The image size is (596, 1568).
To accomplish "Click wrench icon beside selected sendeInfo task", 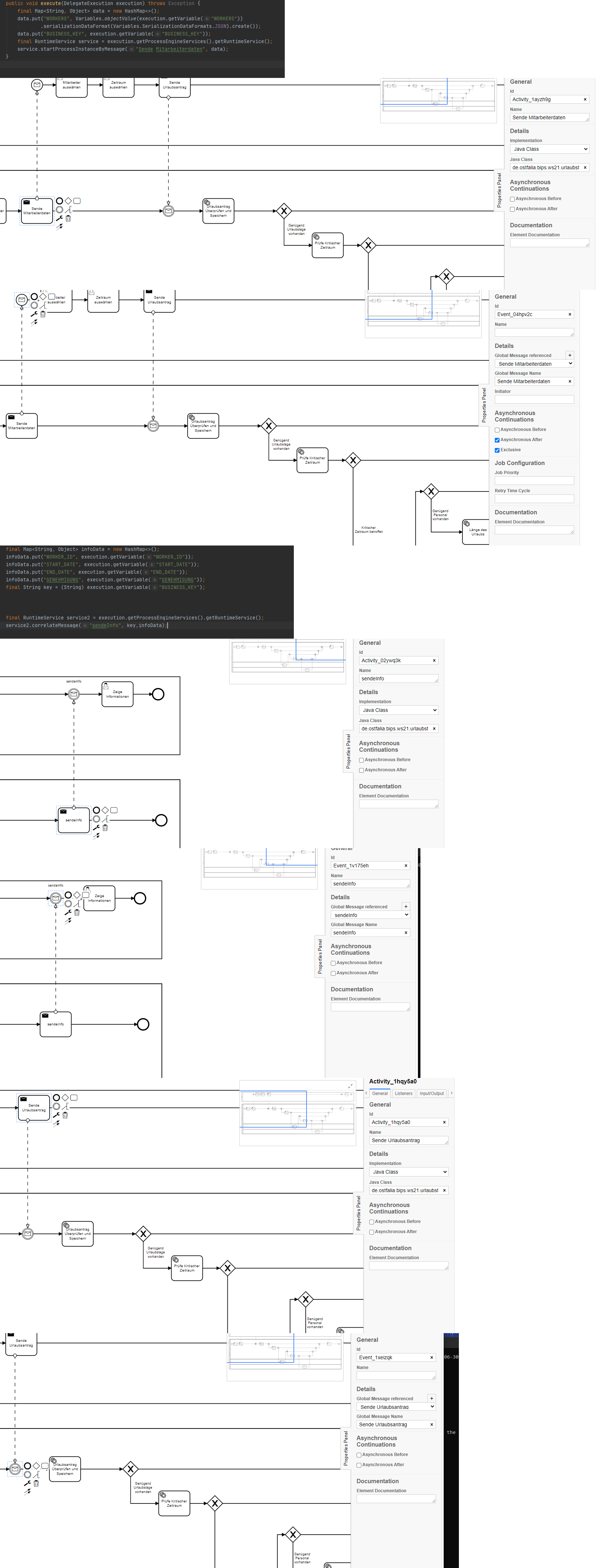I will pyautogui.click(x=96, y=828).
